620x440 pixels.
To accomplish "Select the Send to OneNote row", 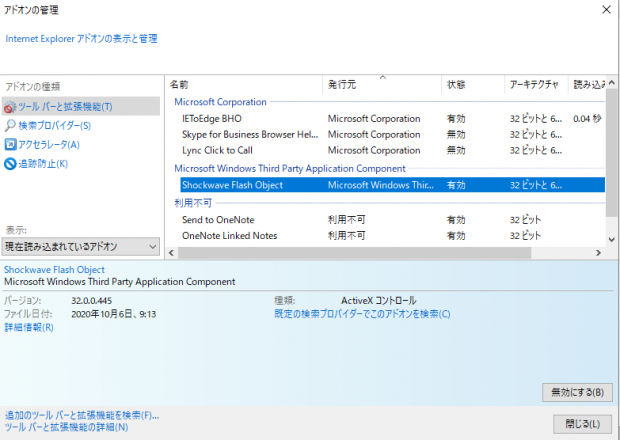I will click(392, 220).
